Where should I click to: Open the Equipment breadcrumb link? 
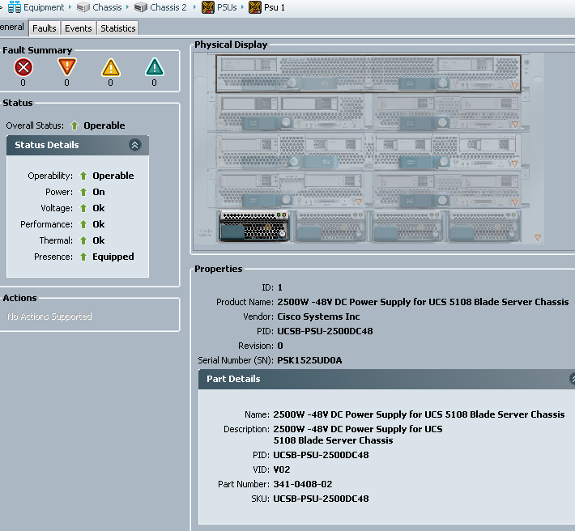point(43,8)
